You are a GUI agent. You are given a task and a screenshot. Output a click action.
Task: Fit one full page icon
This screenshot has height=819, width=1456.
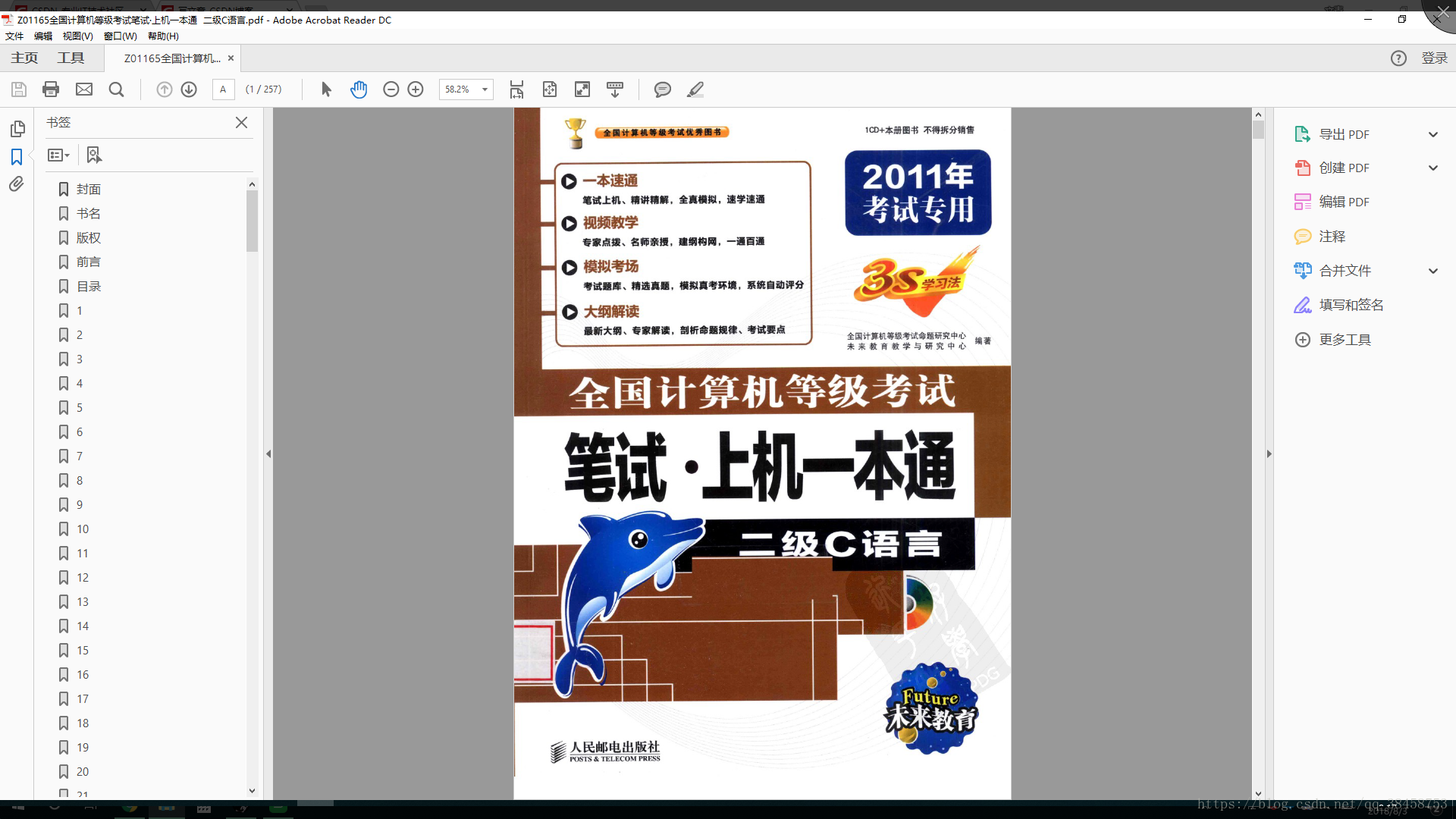(x=550, y=89)
